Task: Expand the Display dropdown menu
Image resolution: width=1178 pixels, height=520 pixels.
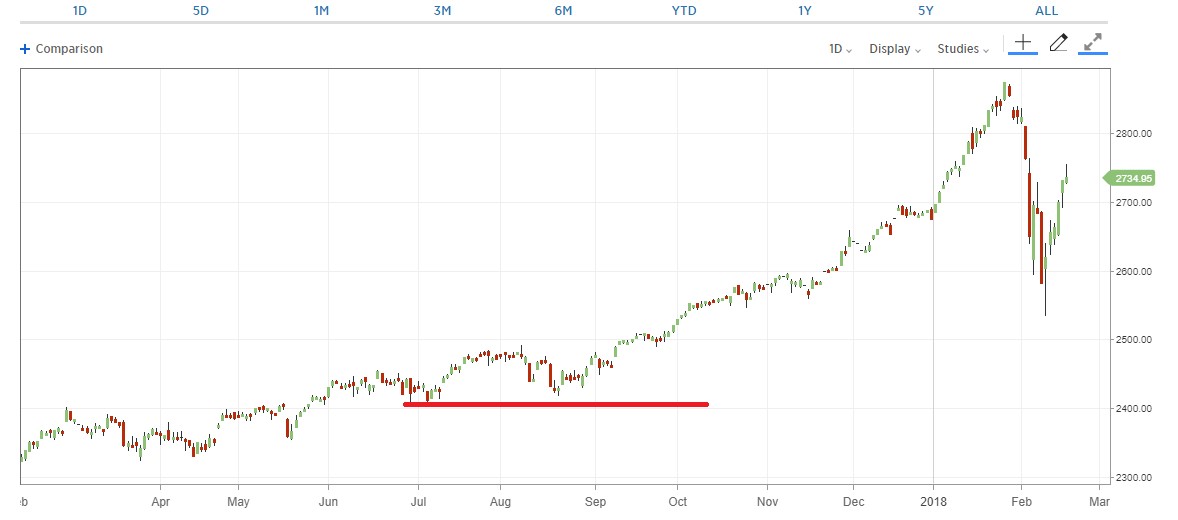Action: pyautogui.click(x=895, y=49)
